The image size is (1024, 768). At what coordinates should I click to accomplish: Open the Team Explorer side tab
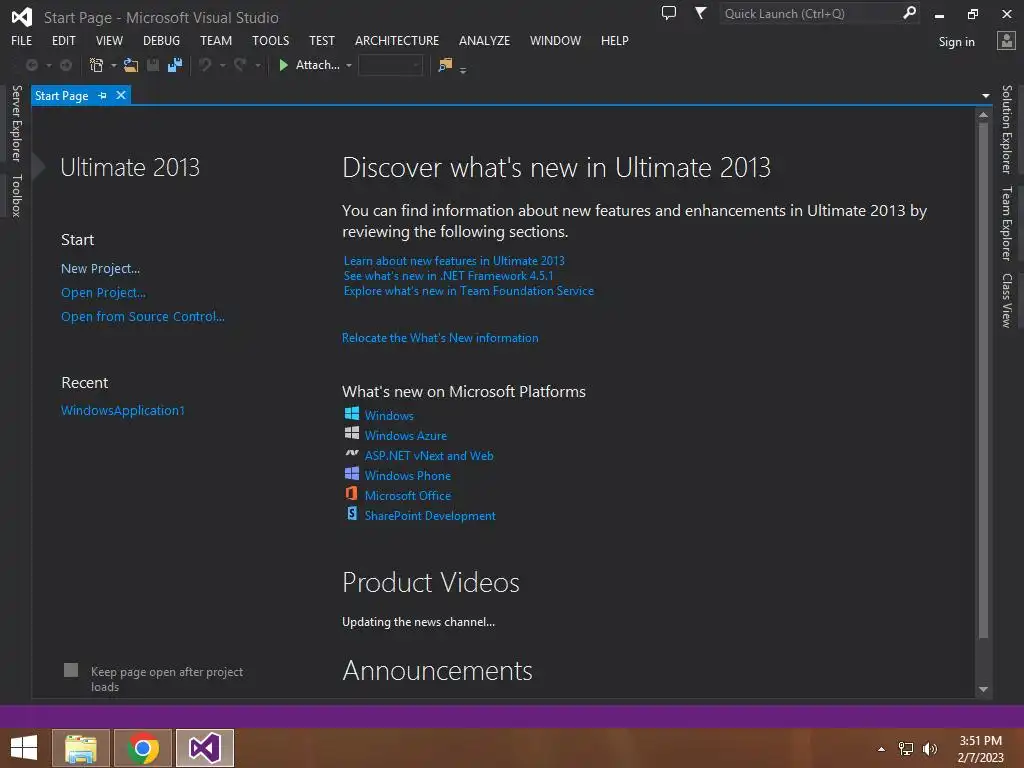click(x=1007, y=223)
